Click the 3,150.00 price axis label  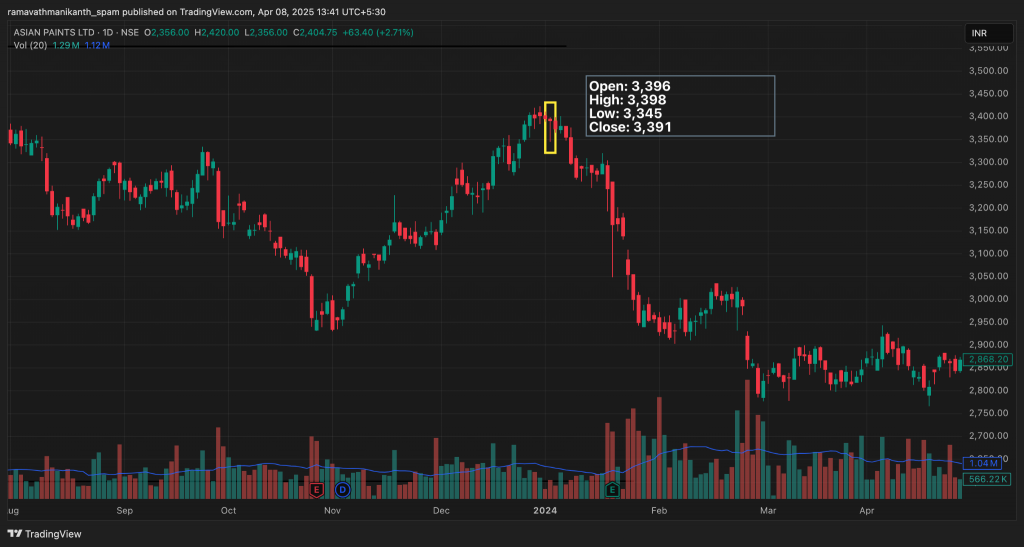coord(989,230)
